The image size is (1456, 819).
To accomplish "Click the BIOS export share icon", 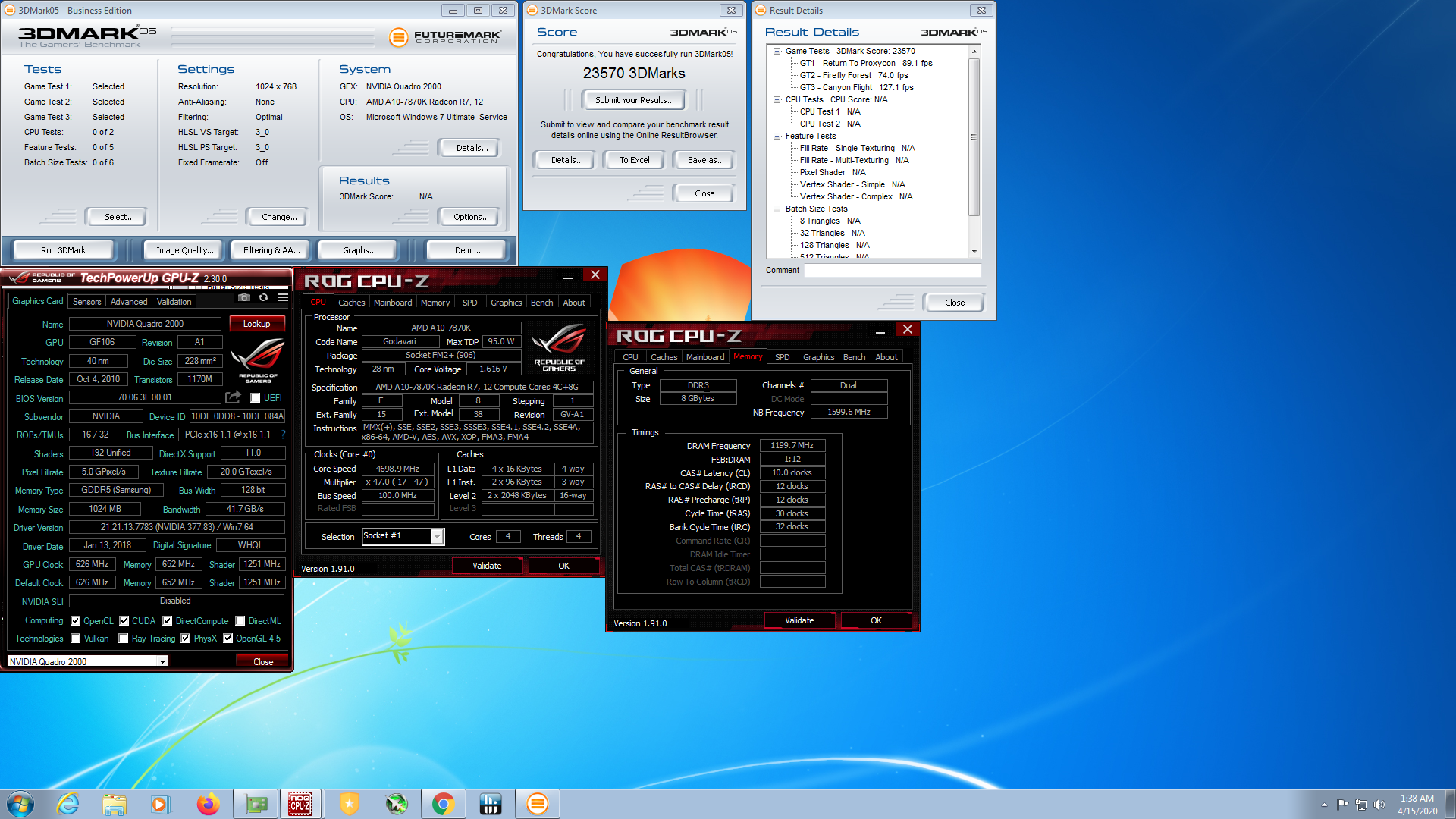I will [233, 397].
